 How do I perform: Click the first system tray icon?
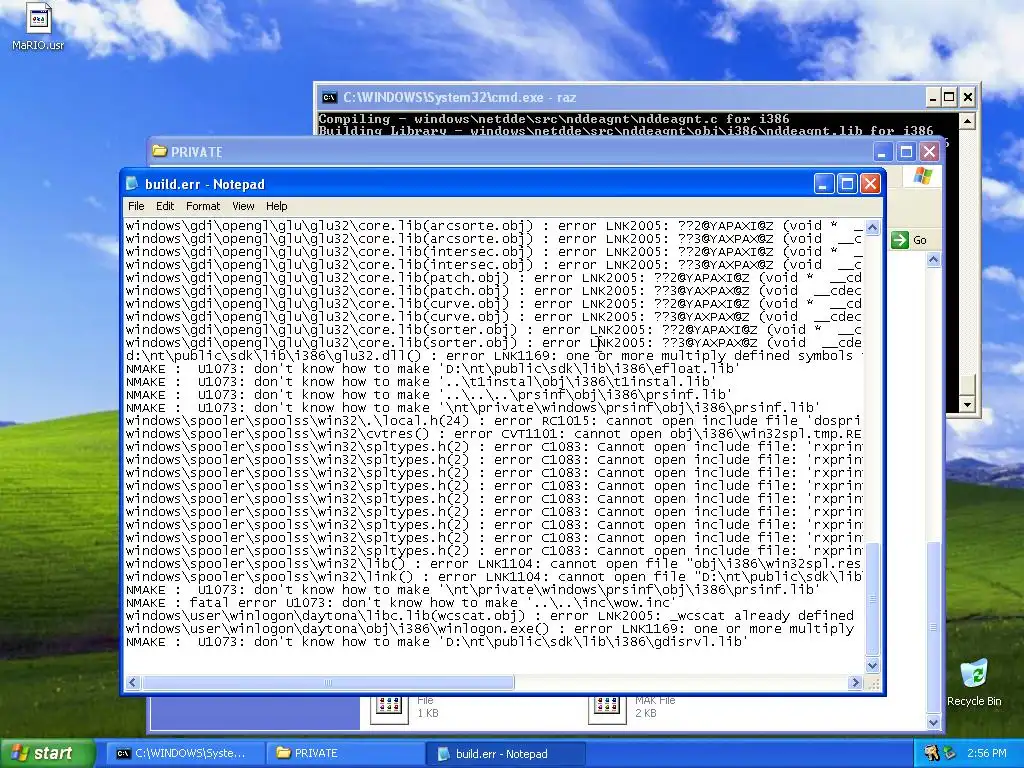pos(932,753)
